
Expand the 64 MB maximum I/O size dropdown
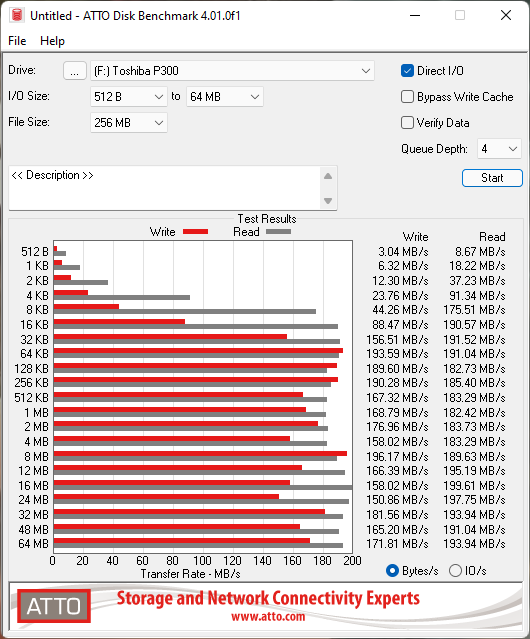(225, 97)
